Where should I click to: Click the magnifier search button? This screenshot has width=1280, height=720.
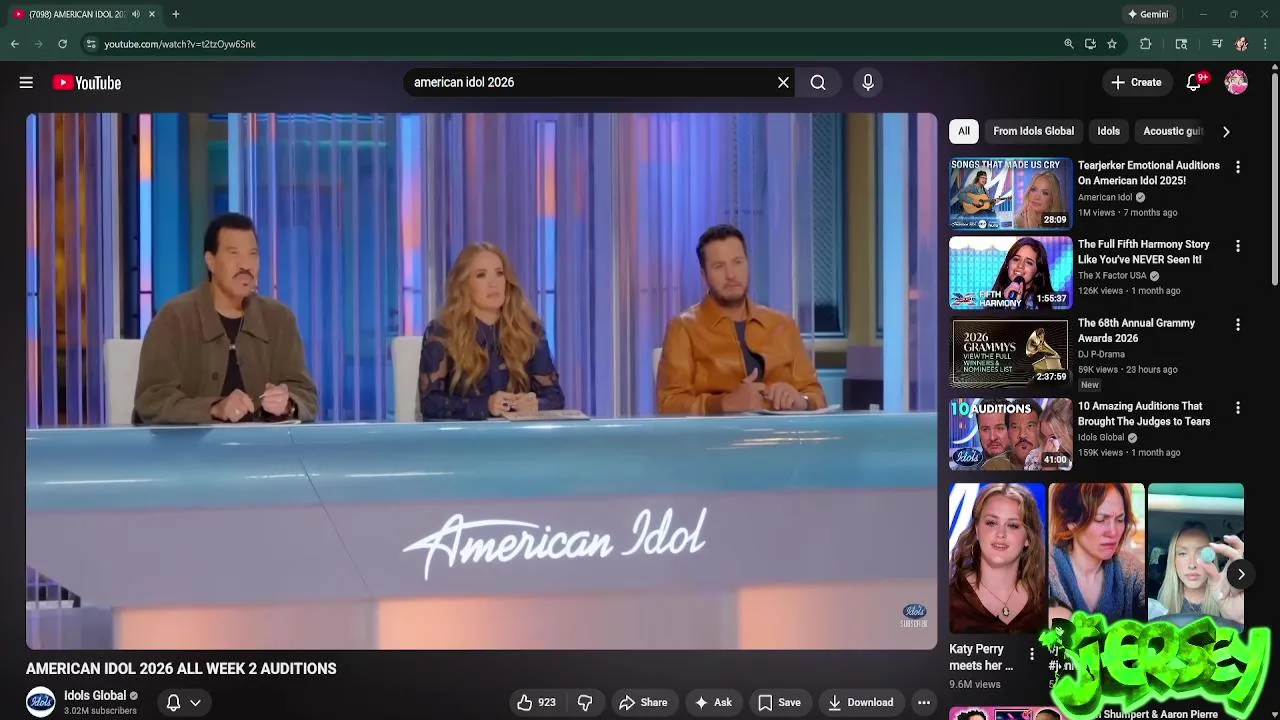818,83
